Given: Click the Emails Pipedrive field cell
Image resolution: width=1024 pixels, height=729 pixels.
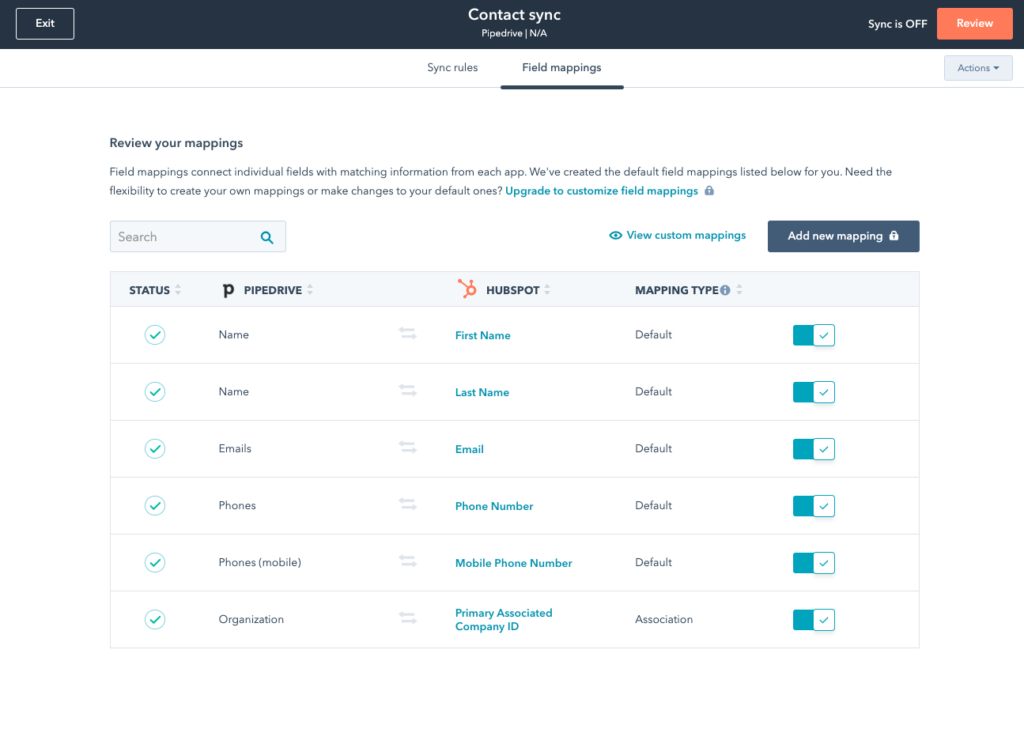Looking at the screenshot, I should (x=235, y=448).
